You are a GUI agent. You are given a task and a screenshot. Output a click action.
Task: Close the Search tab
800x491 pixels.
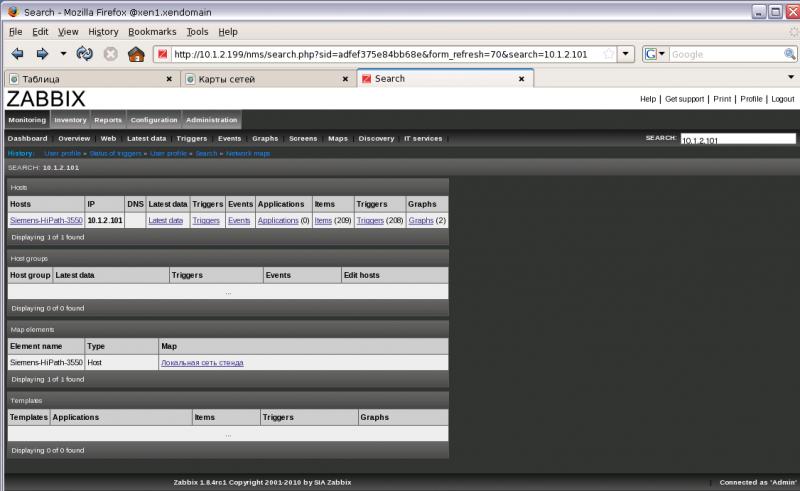point(521,79)
